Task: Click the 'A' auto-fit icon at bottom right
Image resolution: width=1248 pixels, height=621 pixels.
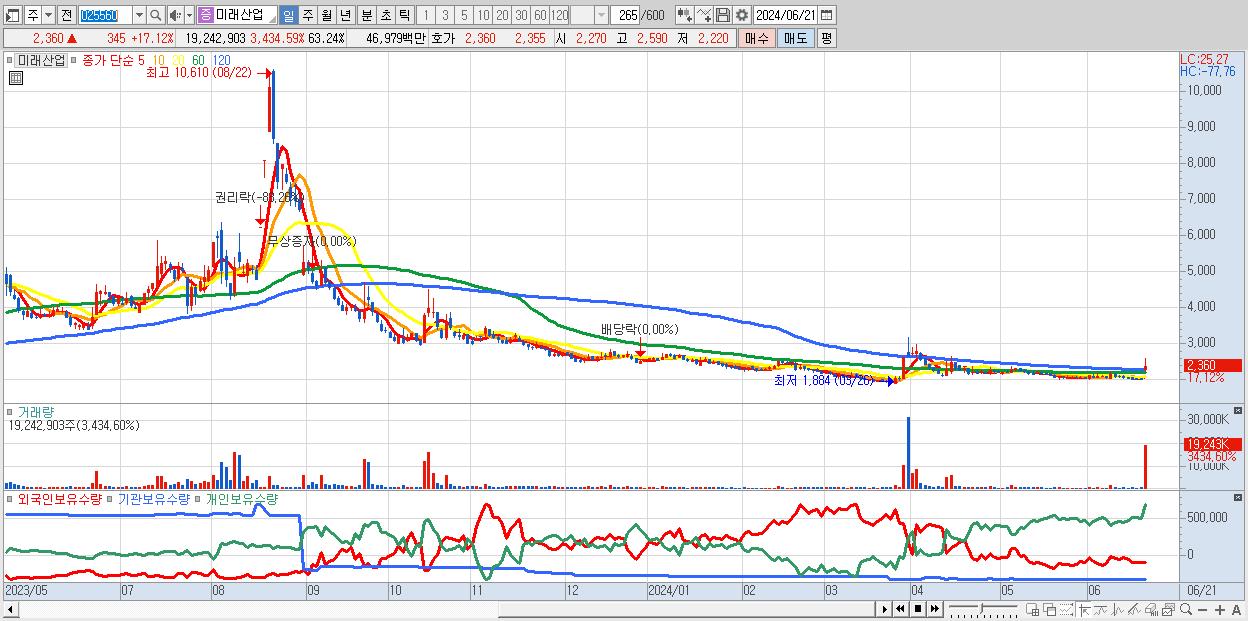Action: (1236, 609)
